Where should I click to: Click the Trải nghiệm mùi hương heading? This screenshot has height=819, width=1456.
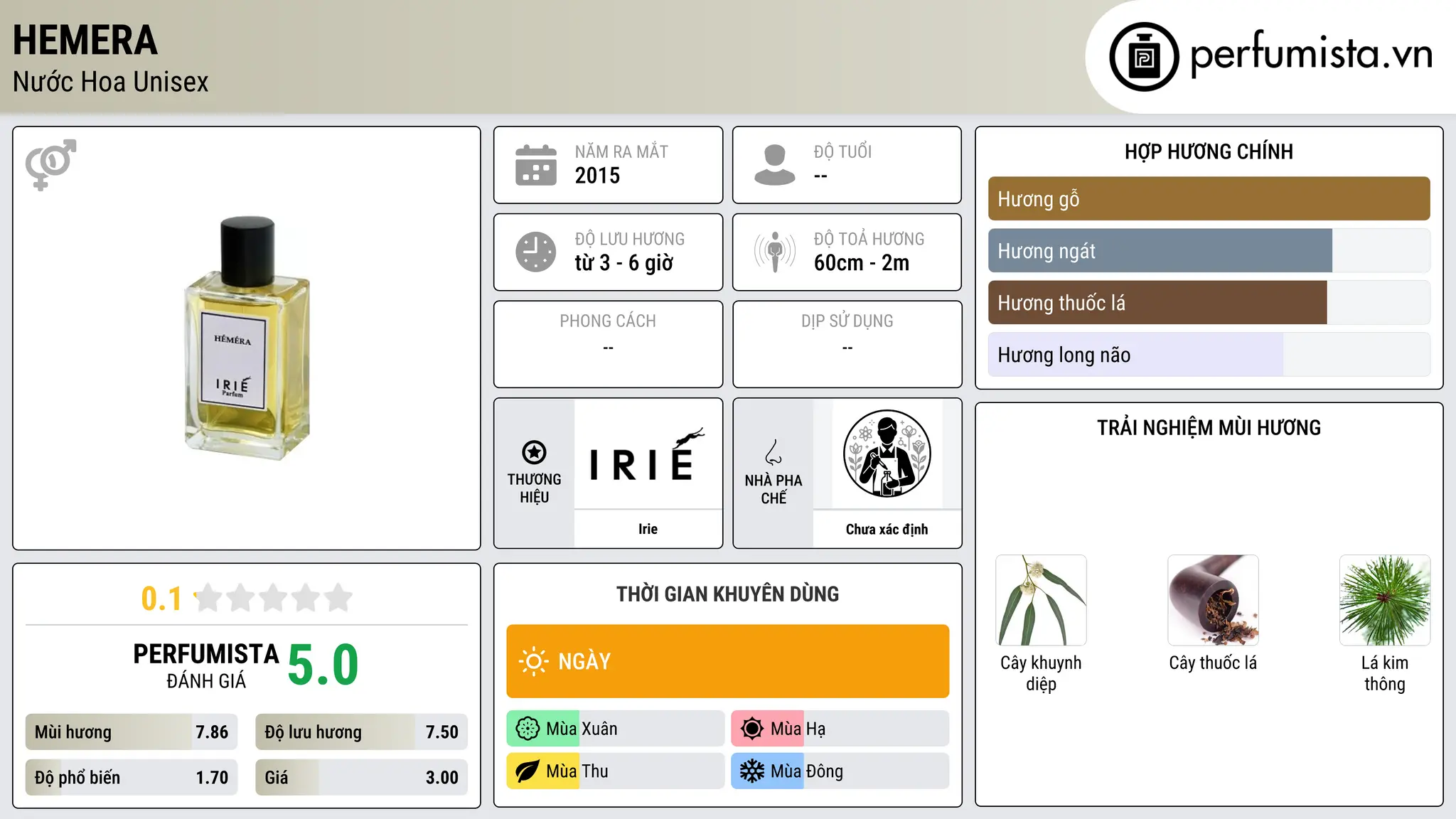point(1209,428)
